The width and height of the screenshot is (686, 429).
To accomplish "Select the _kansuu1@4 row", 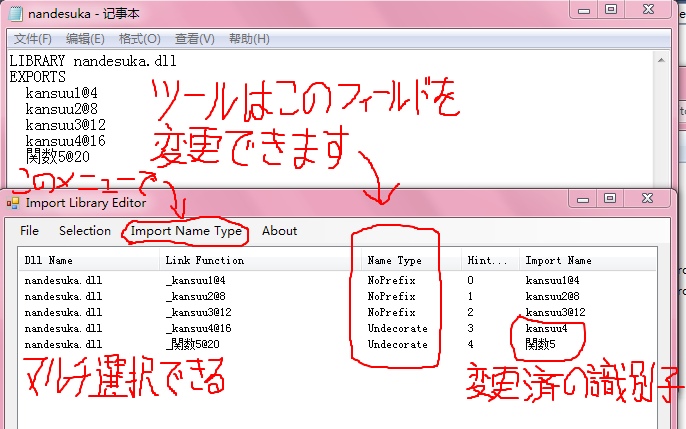I will (337, 280).
